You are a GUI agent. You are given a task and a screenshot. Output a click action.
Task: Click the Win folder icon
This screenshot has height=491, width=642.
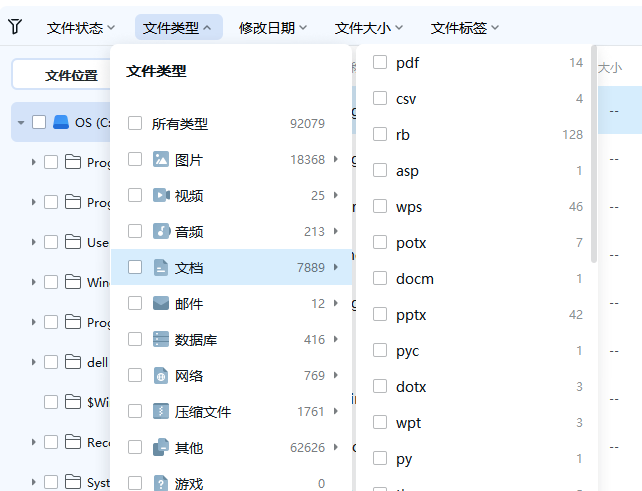tap(73, 282)
